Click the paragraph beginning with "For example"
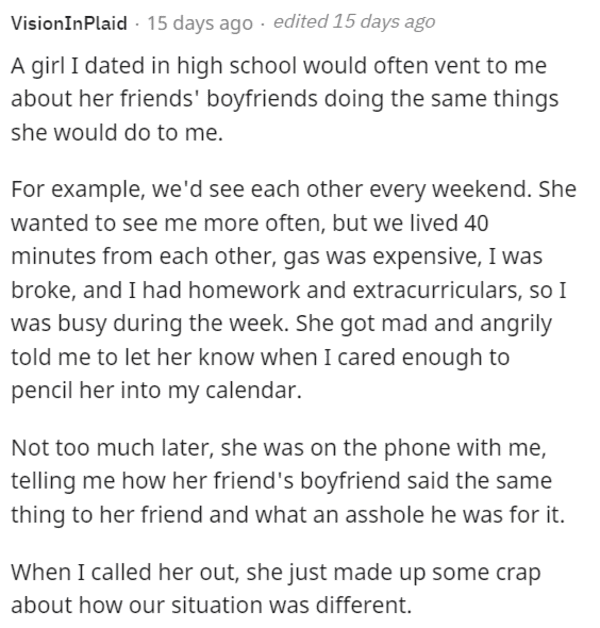The width and height of the screenshot is (600, 628). (x=294, y=290)
